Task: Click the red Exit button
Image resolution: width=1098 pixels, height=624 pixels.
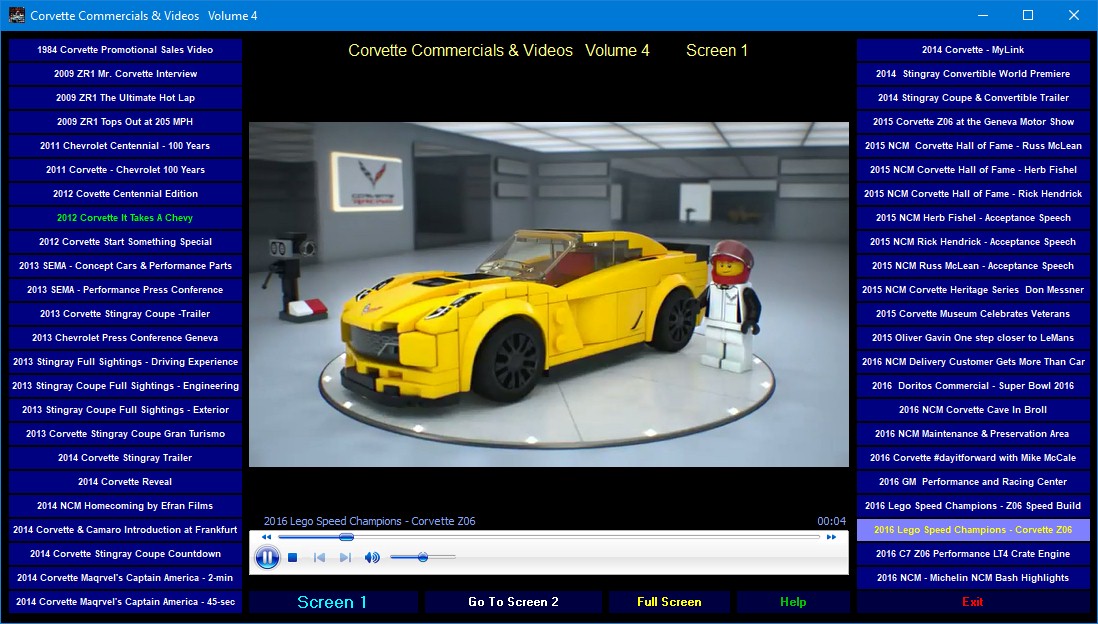Action: pyautogui.click(x=973, y=602)
